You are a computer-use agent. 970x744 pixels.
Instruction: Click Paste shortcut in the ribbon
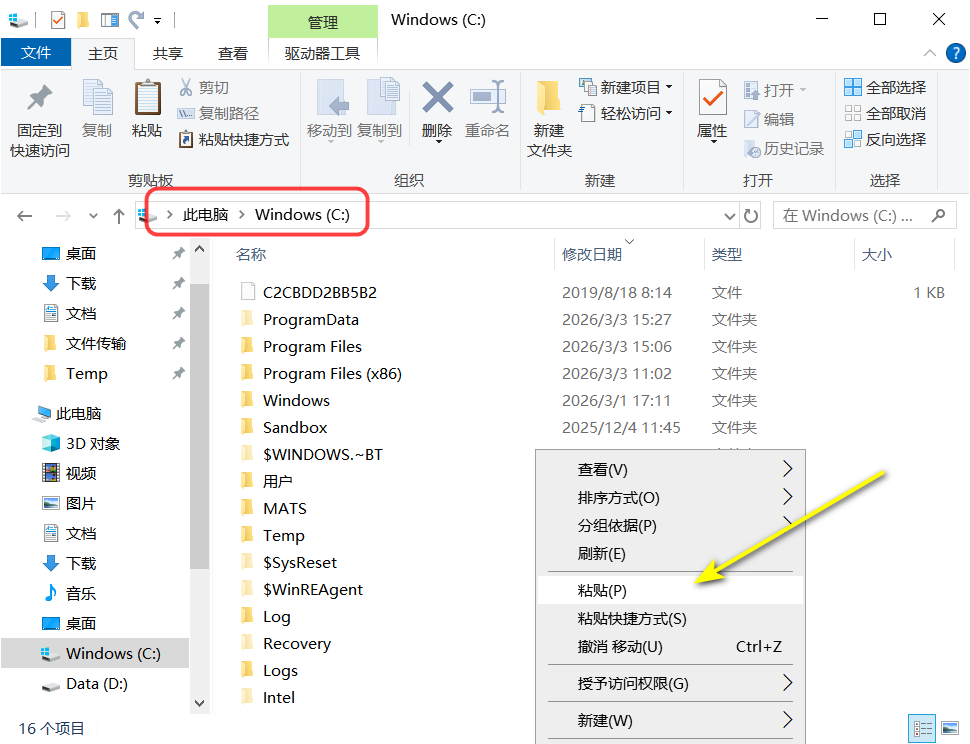click(233, 140)
